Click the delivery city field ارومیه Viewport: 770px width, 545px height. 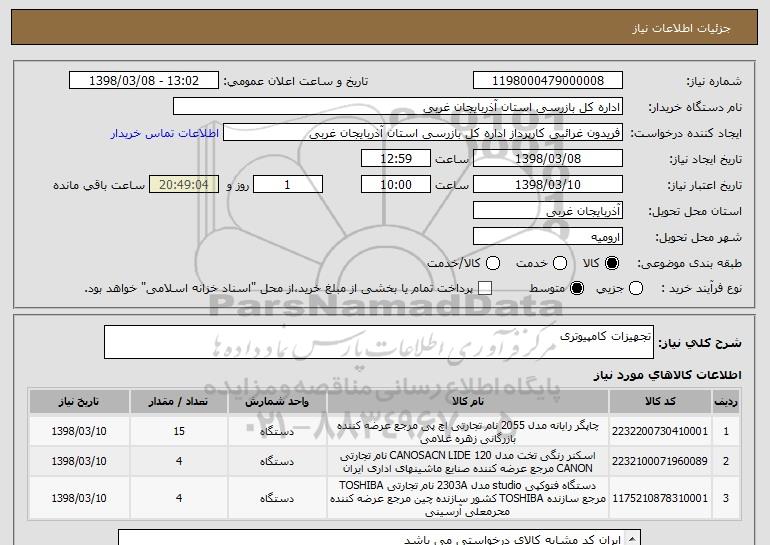548,237
